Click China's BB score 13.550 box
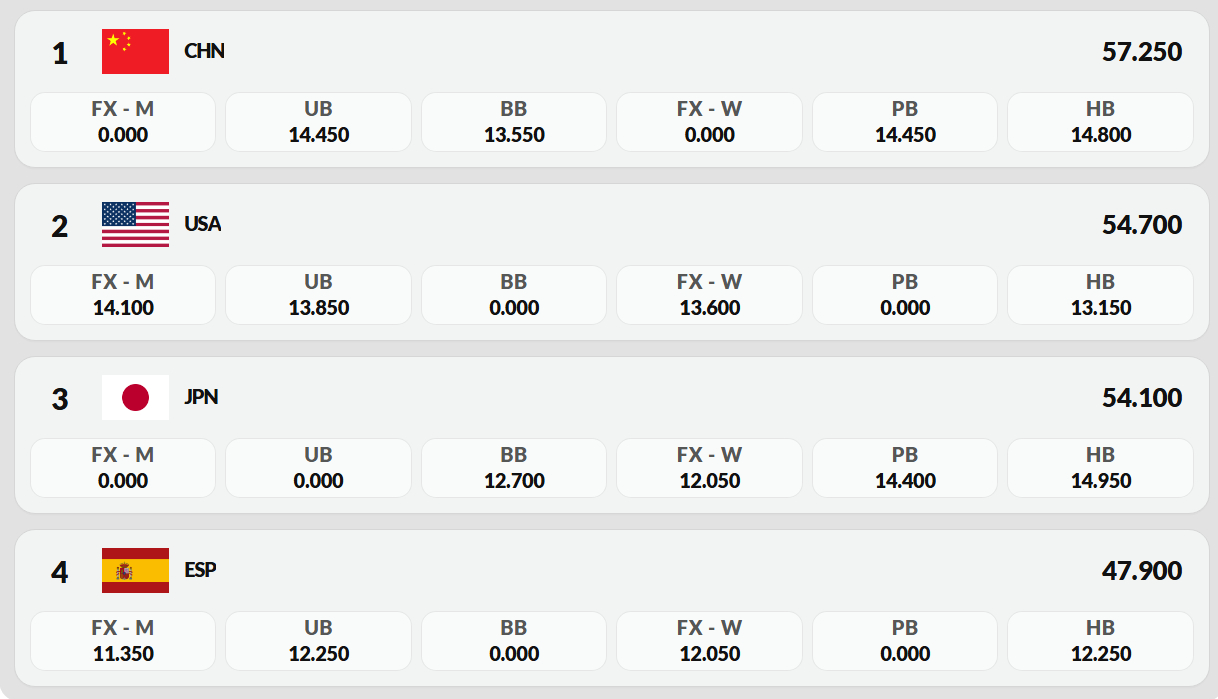The height and width of the screenshot is (699, 1218). tap(514, 122)
